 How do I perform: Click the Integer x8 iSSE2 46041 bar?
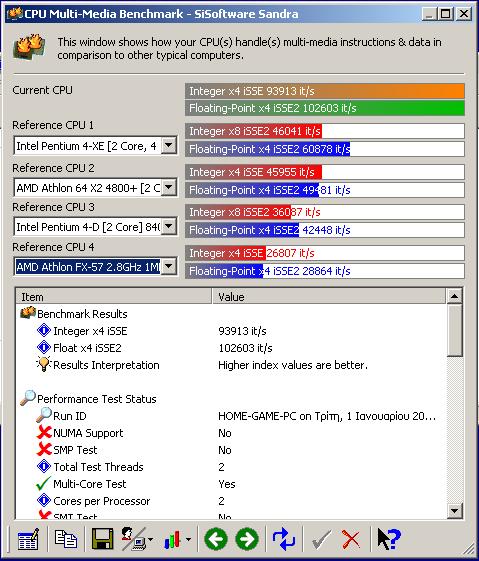point(325,131)
